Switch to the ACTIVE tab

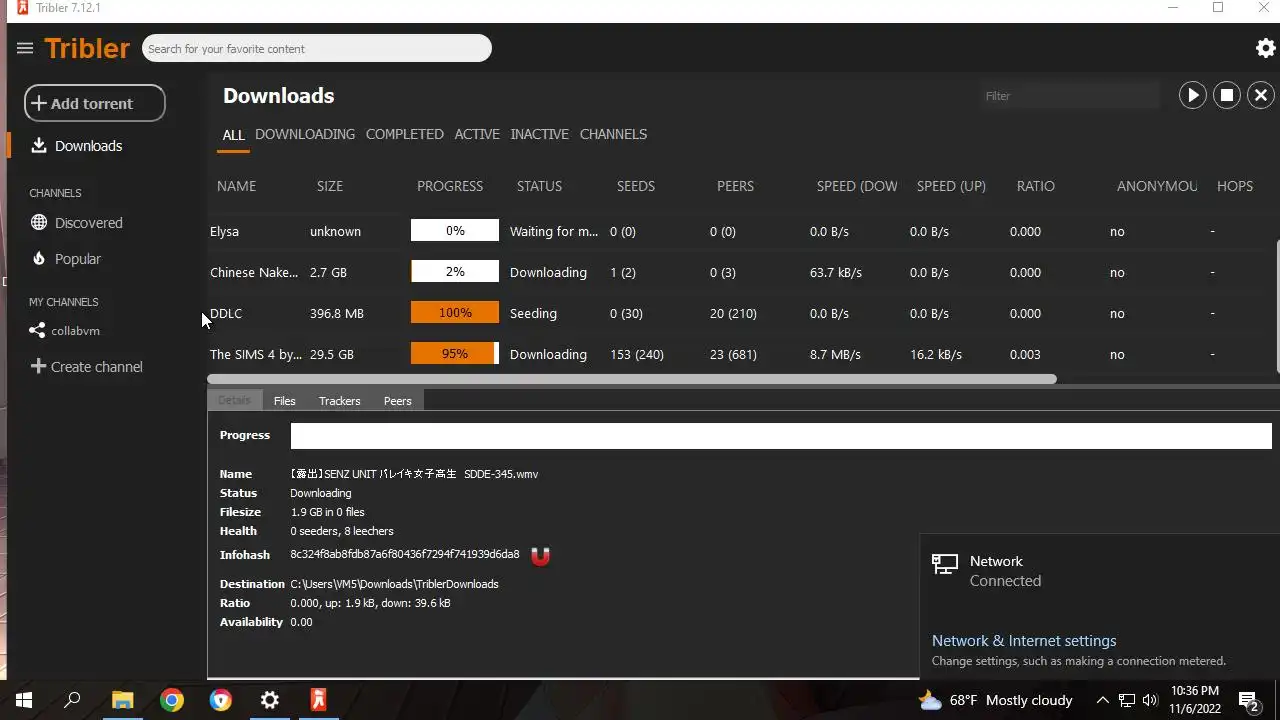click(477, 134)
